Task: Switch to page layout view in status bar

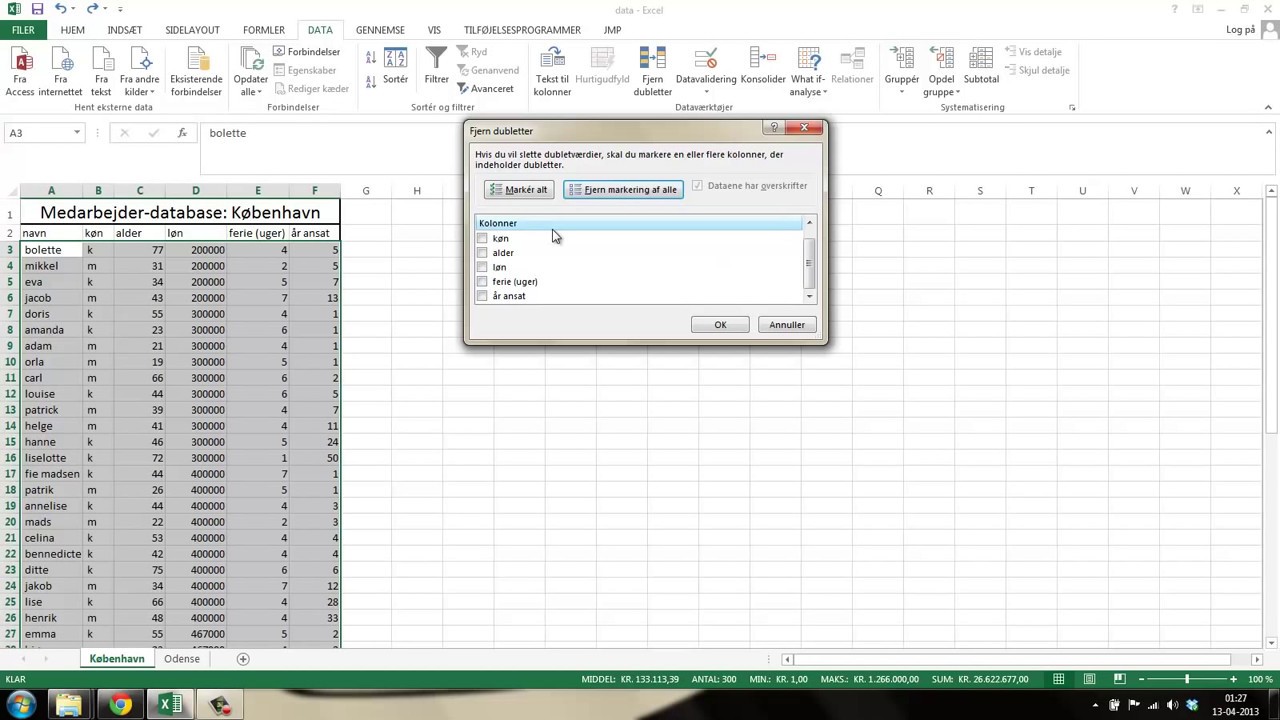Action: (1089, 679)
